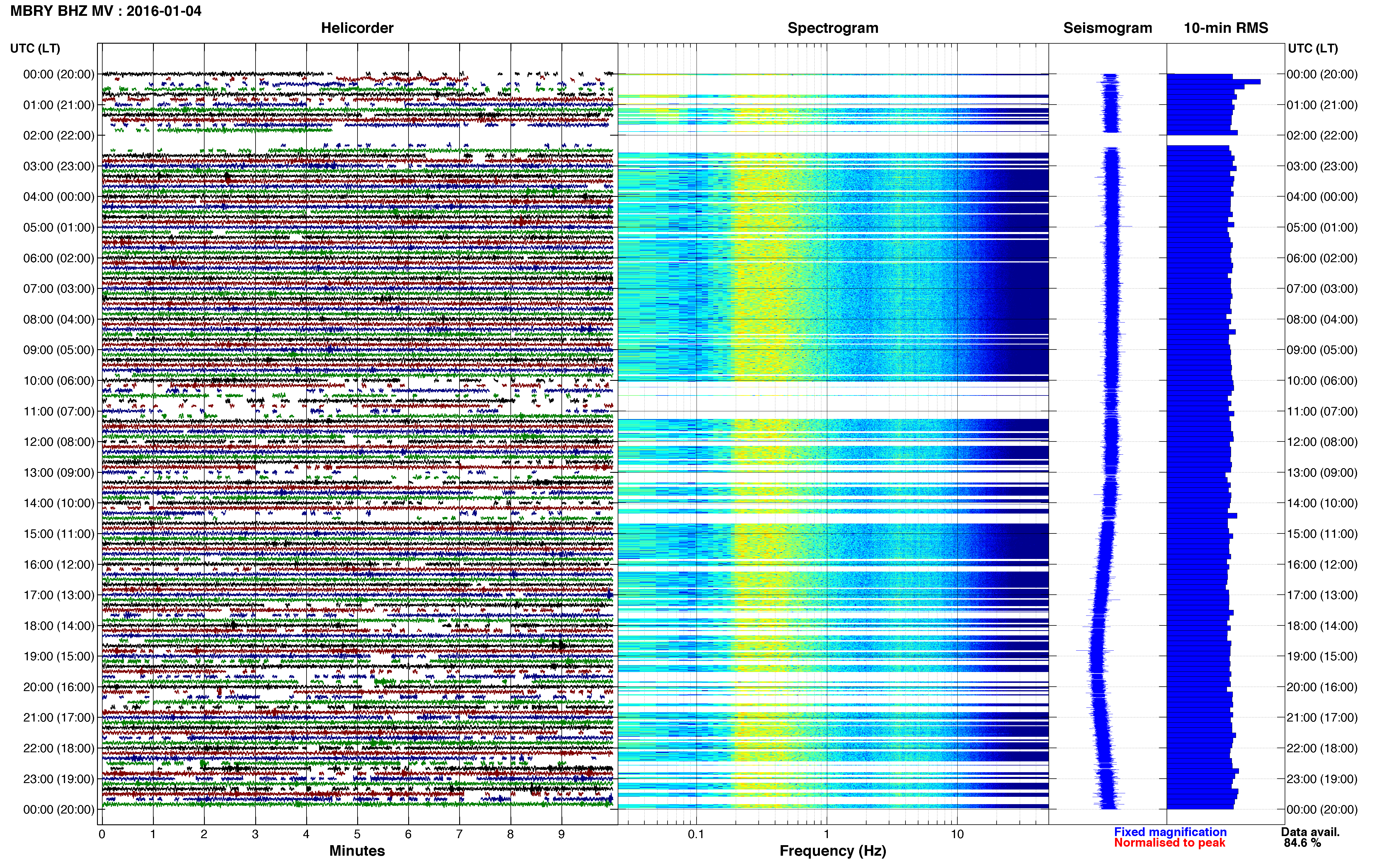The width and height of the screenshot is (1389, 868).
Task: Click the 'Frequency (Hz)' x-axis label
Action: click(x=833, y=851)
